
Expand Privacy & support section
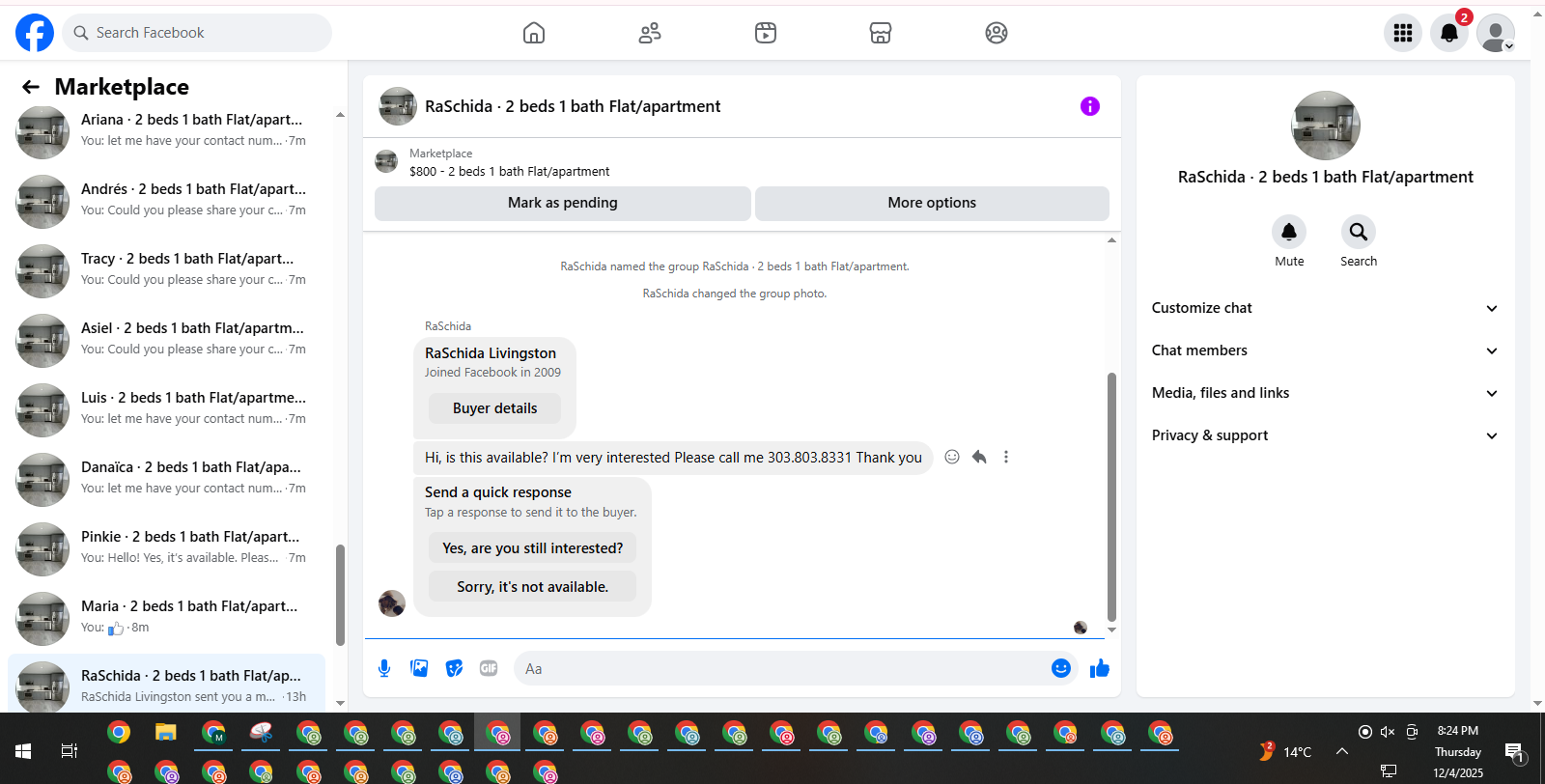tap(1325, 435)
